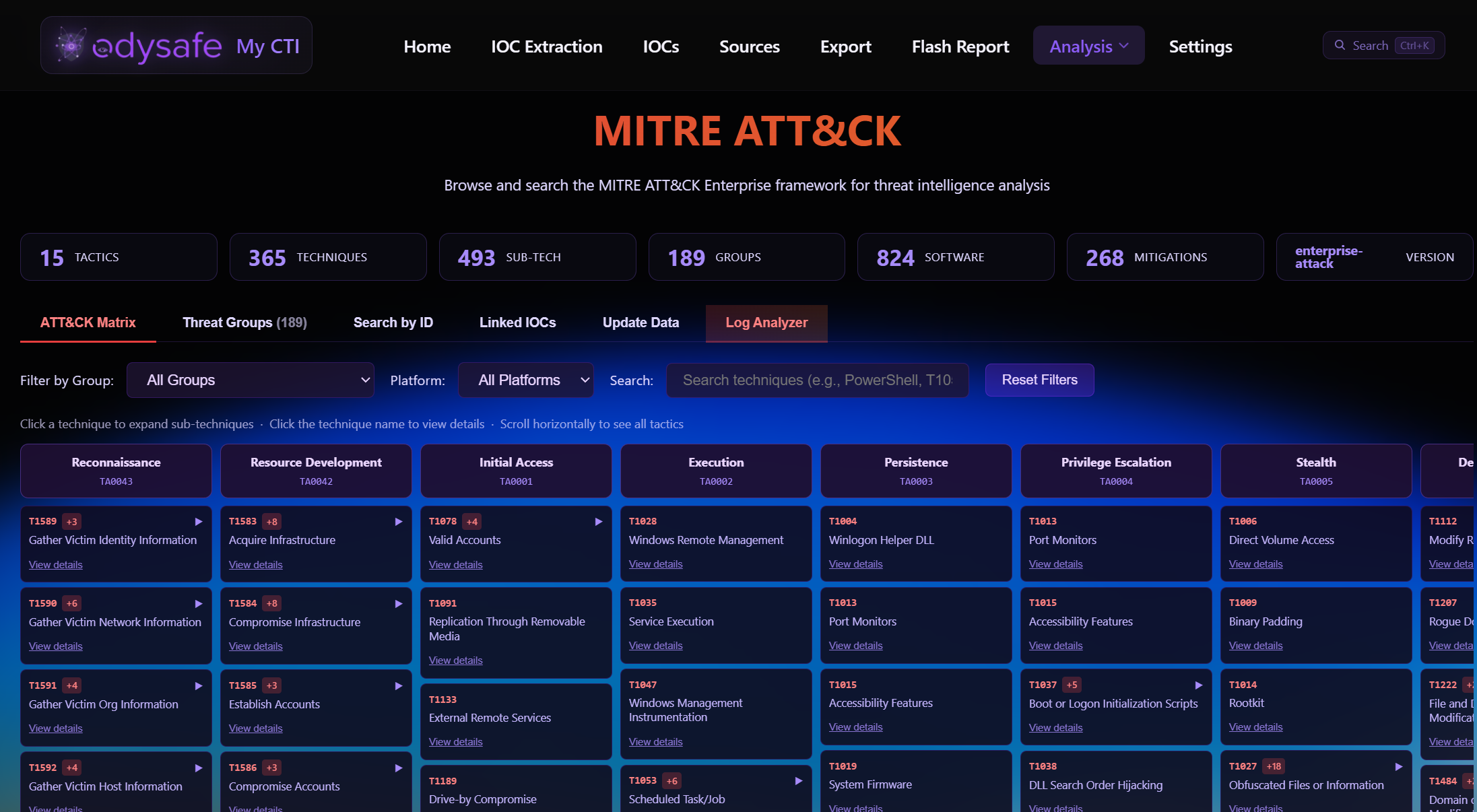Click the System Firmware technique name
The width and height of the screenshot is (1477, 812).
coord(870,784)
